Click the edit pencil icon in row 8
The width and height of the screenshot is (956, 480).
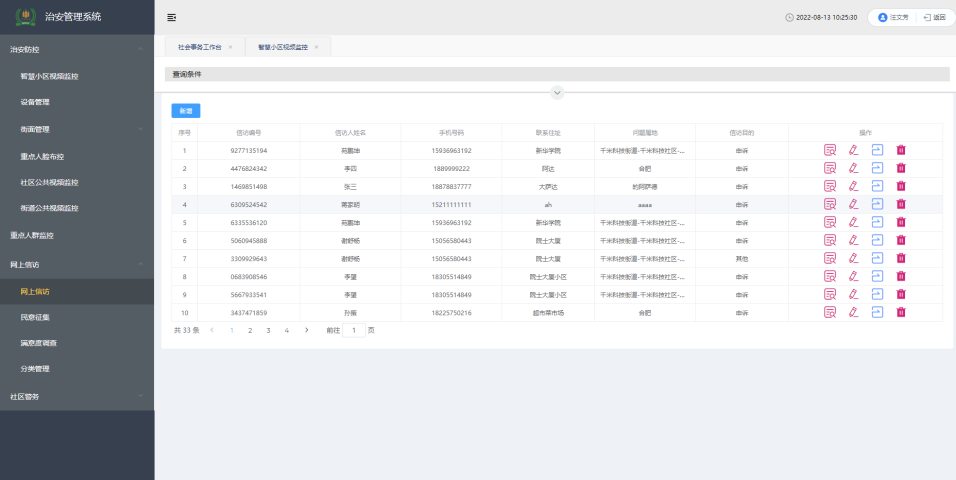pyautogui.click(x=853, y=276)
